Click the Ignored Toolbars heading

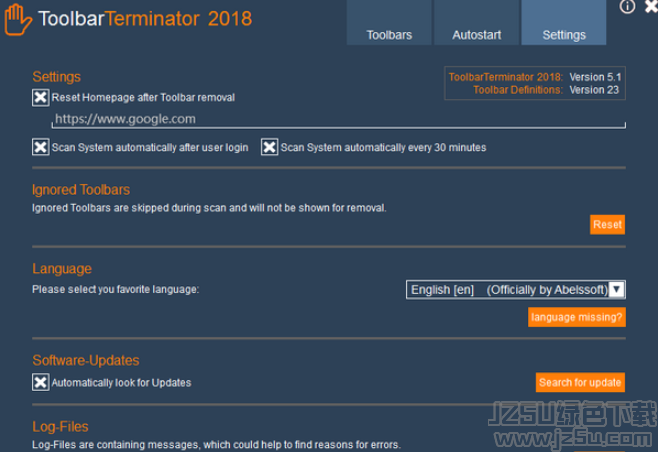pos(81,190)
